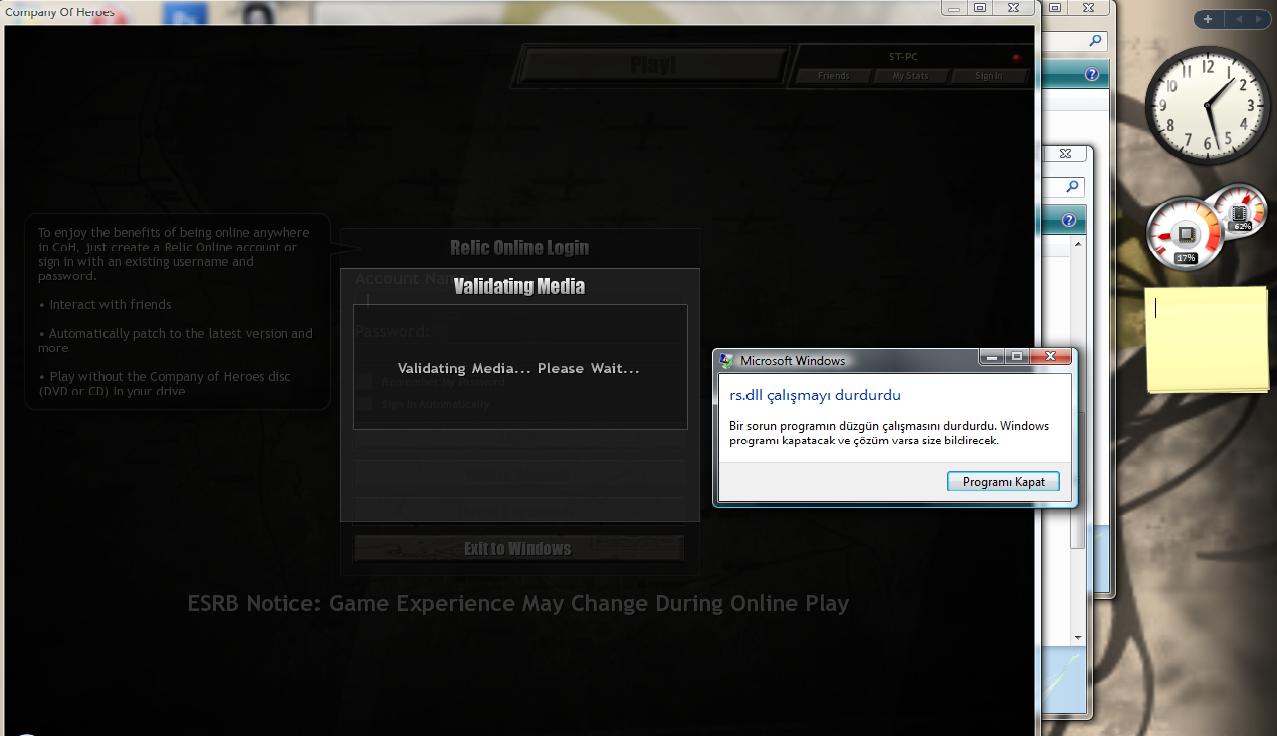Click the rs.dll çalışmayı durdurdu heading
1277x736 pixels.
(815, 395)
